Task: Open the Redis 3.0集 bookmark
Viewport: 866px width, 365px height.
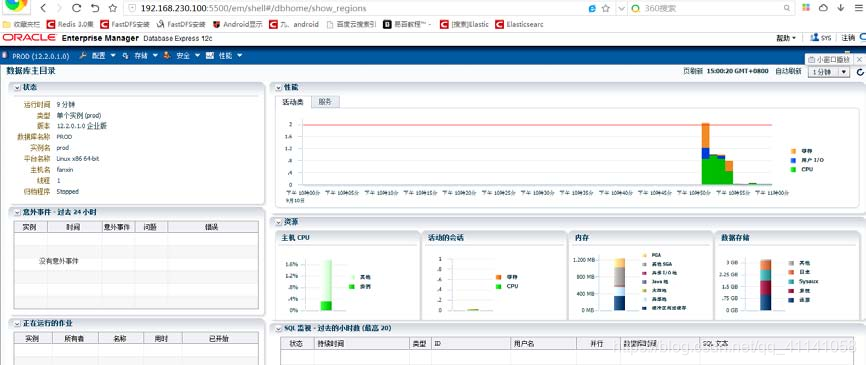Action: pyautogui.click(x=70, y=24)
